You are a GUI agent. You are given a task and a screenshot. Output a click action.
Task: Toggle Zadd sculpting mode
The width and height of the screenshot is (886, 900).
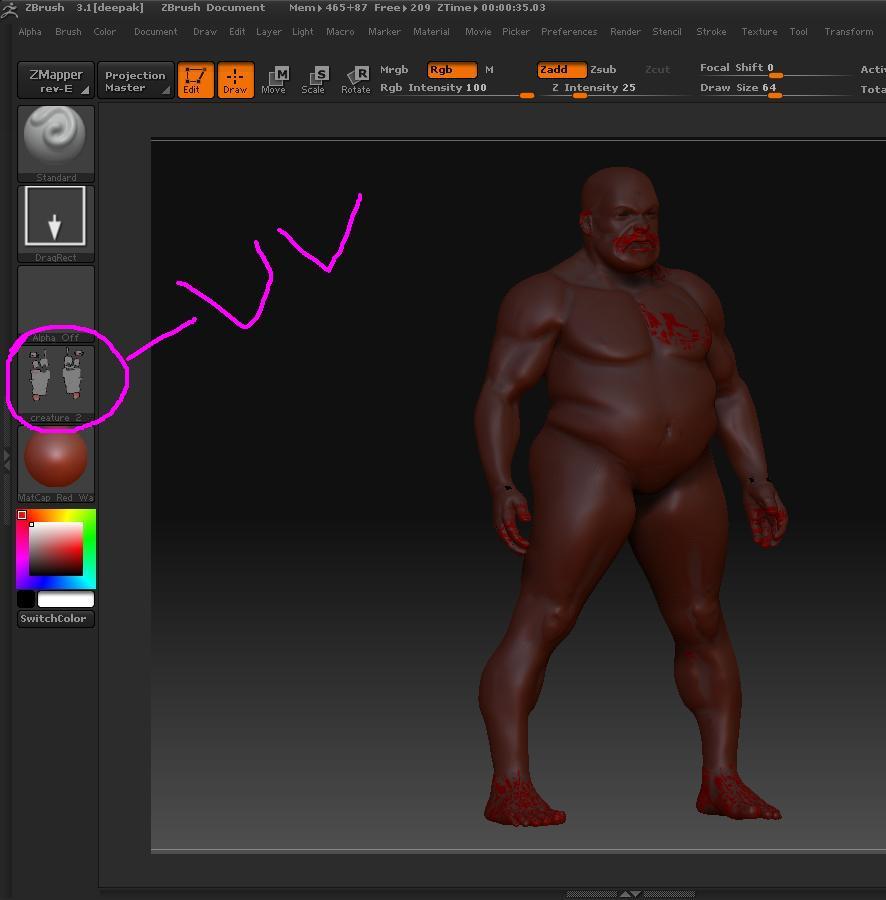click(561, 69)
